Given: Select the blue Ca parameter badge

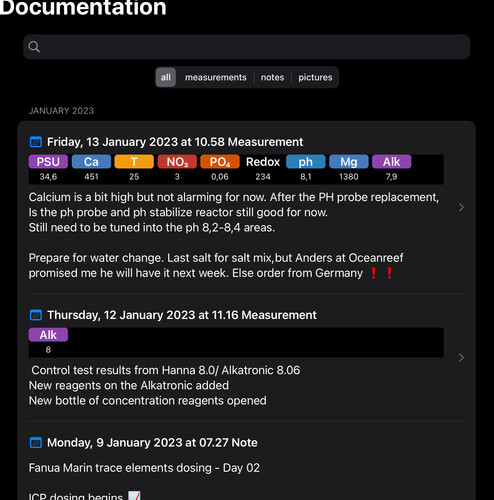Looking at the screenshot, I should (91, 162).
